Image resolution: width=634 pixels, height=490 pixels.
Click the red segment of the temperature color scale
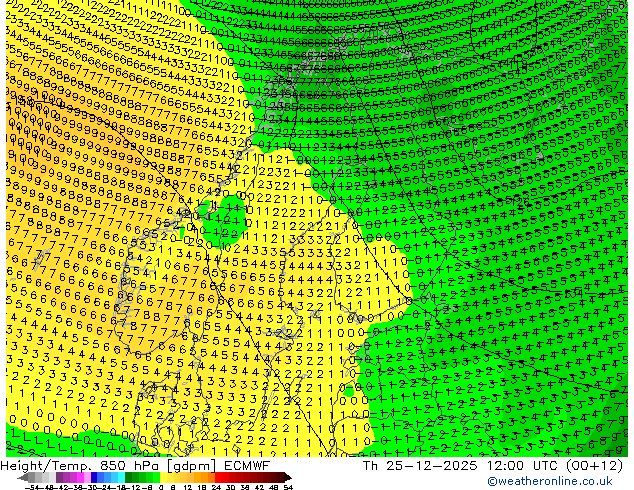pyautogui.click(x=218, y=478)
